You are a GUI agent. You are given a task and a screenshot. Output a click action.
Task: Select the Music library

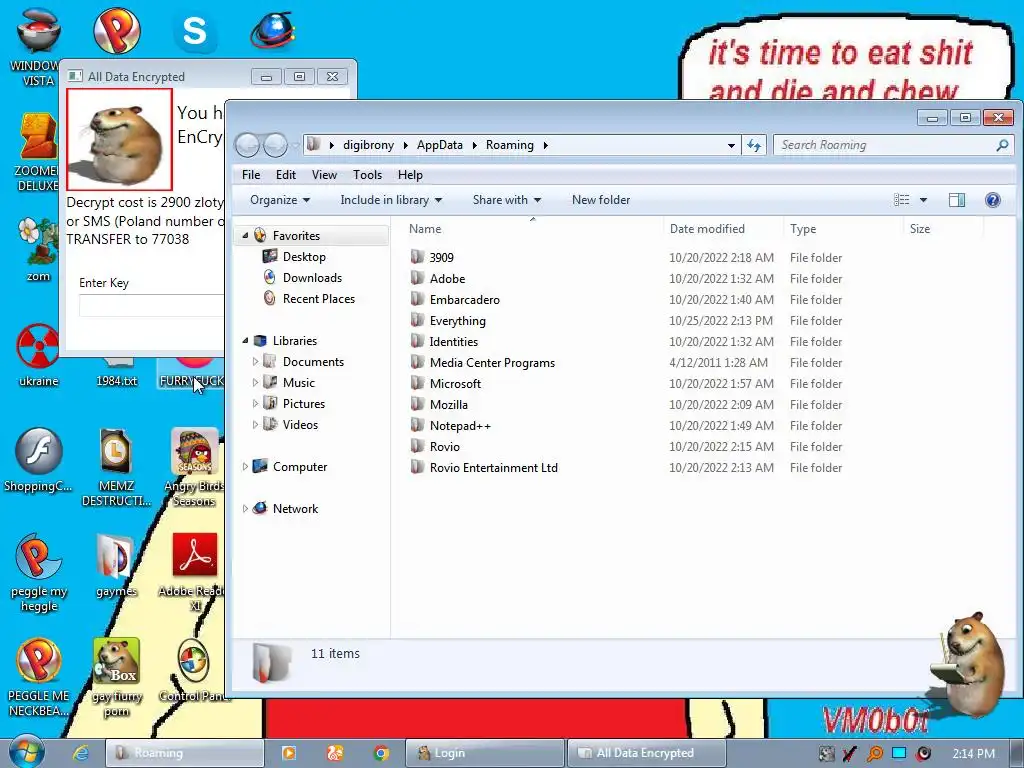[298, 383]
